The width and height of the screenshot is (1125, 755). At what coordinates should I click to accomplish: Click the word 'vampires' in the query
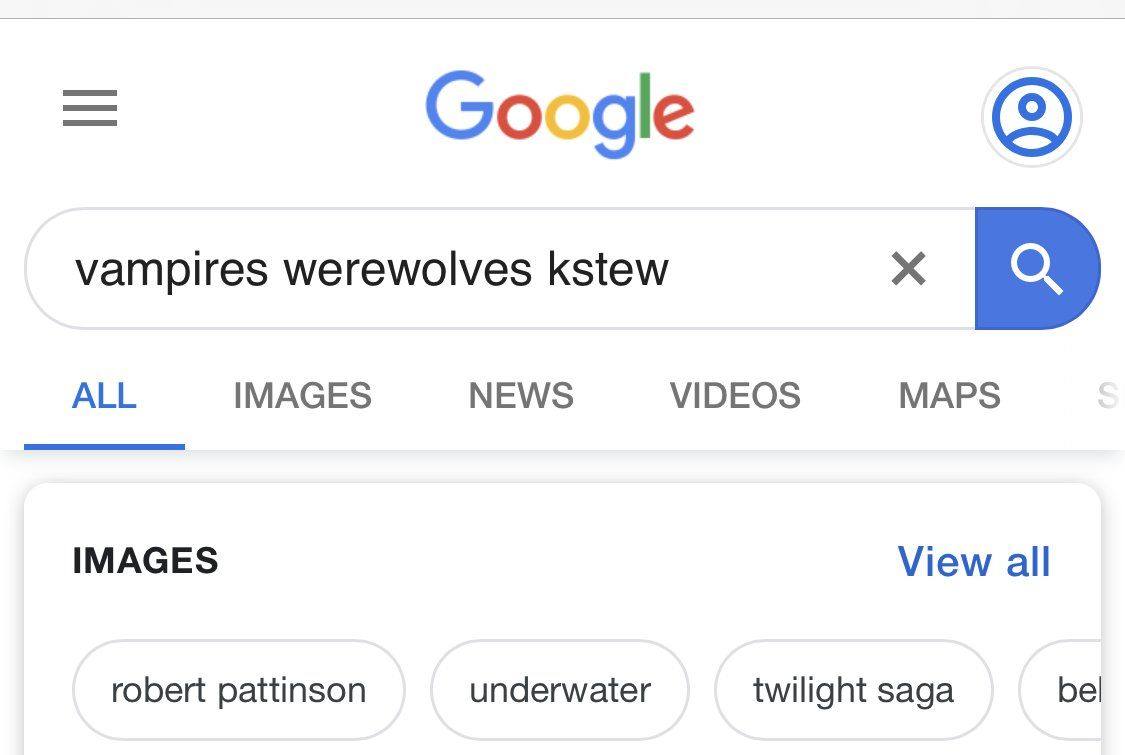pyautogui.click(x=171, y=269)
